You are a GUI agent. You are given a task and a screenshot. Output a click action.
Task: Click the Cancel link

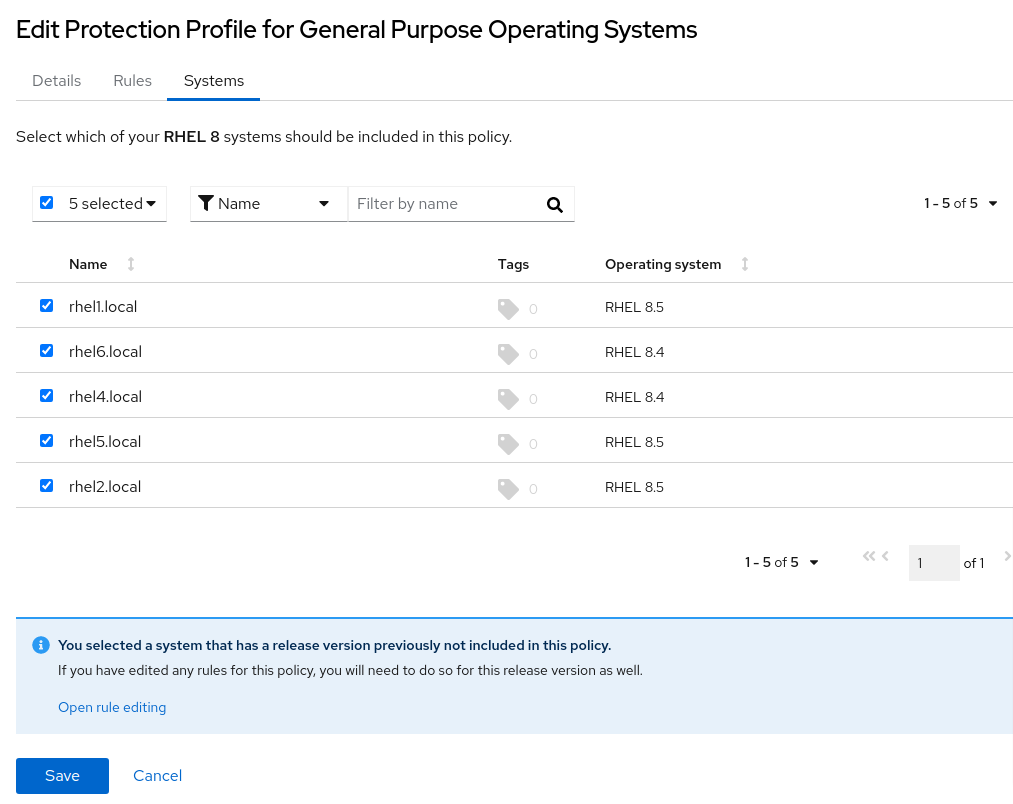[x=157, y=776]
